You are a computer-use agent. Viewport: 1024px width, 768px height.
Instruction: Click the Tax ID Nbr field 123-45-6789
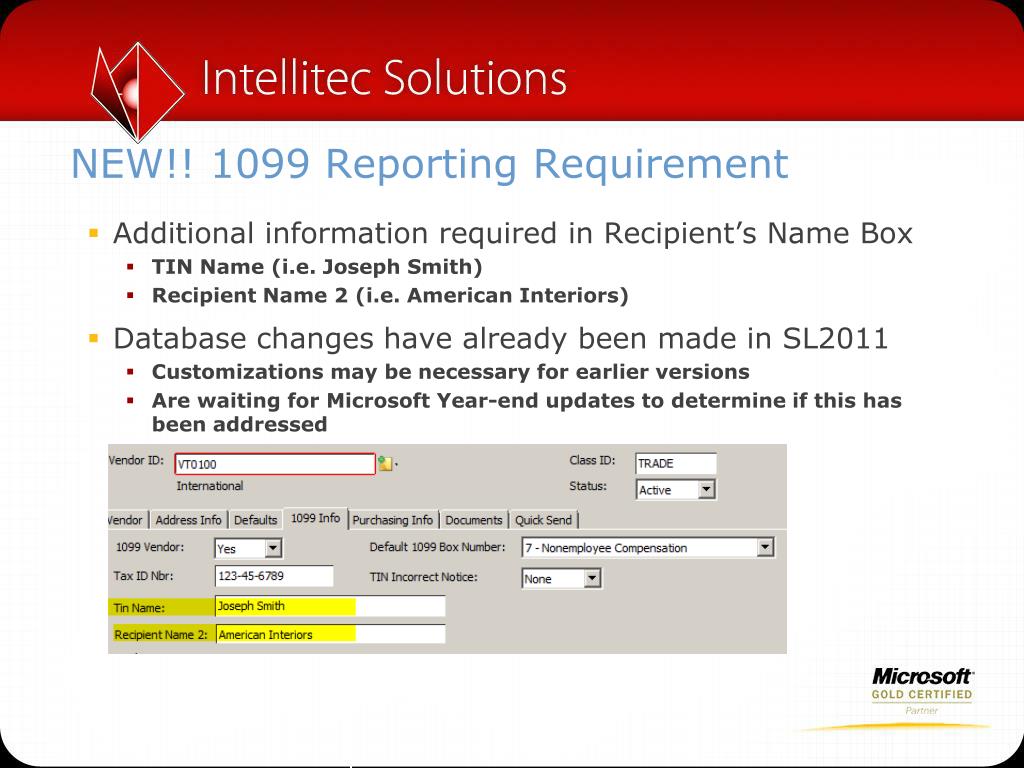tap(274, 576)
